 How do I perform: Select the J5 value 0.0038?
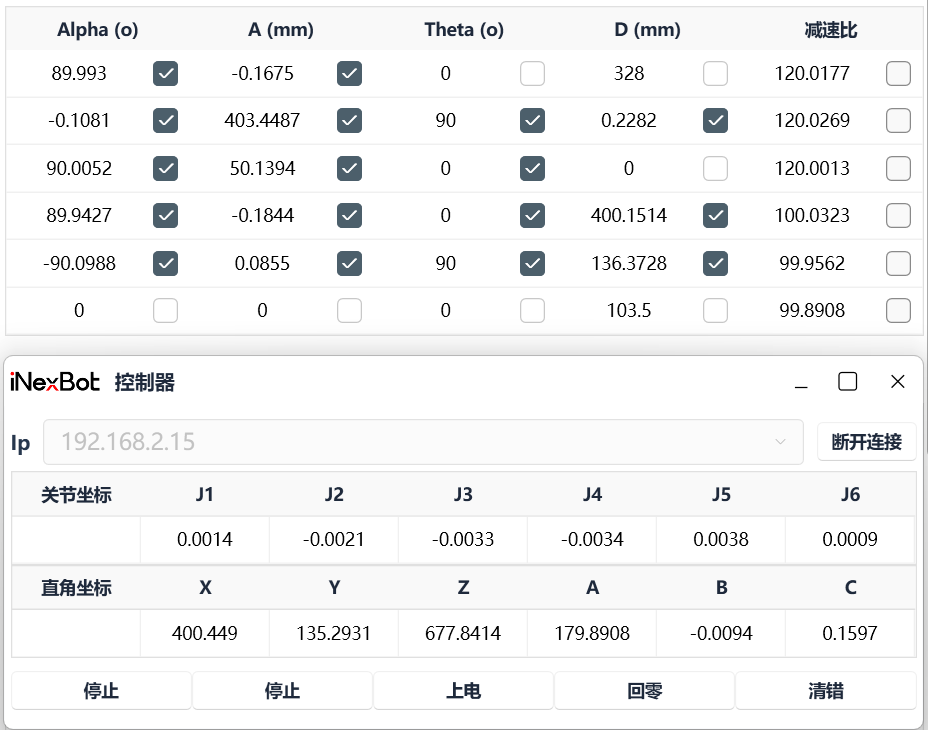pyautogui.click(x=721, y=539)
